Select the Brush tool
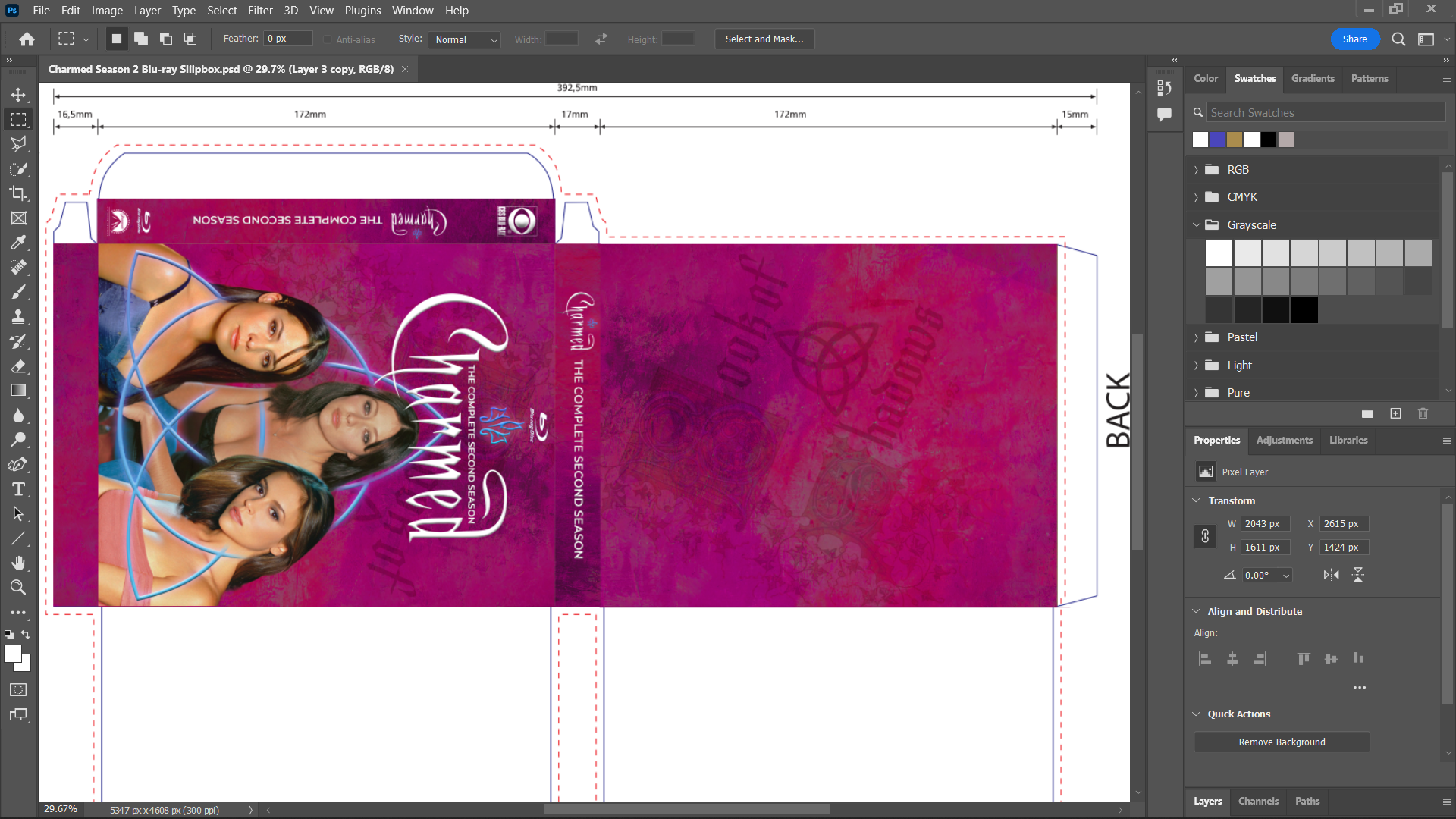1456x819 pixels. click(18, 292)
